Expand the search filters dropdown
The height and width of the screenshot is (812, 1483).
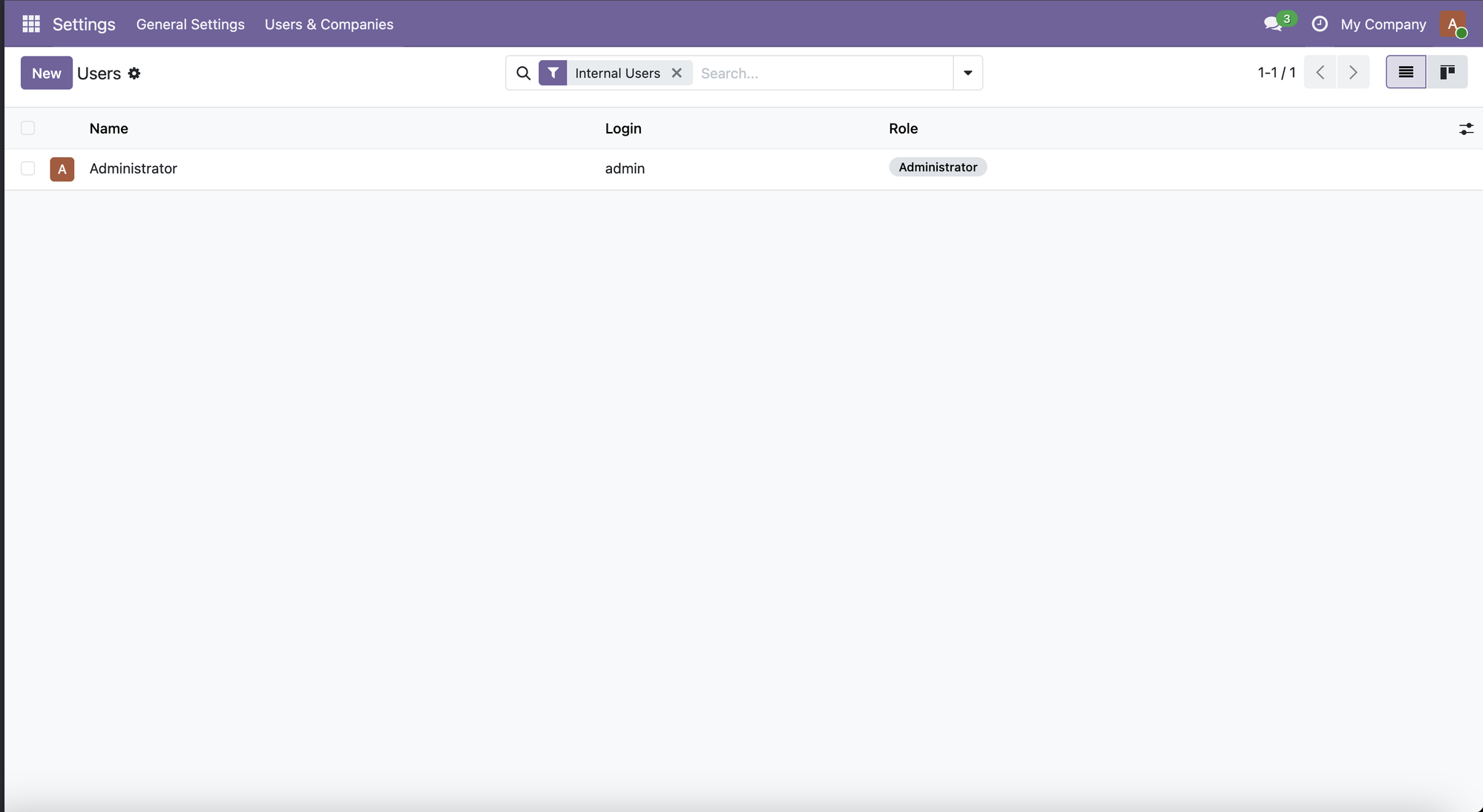point(967,73)
